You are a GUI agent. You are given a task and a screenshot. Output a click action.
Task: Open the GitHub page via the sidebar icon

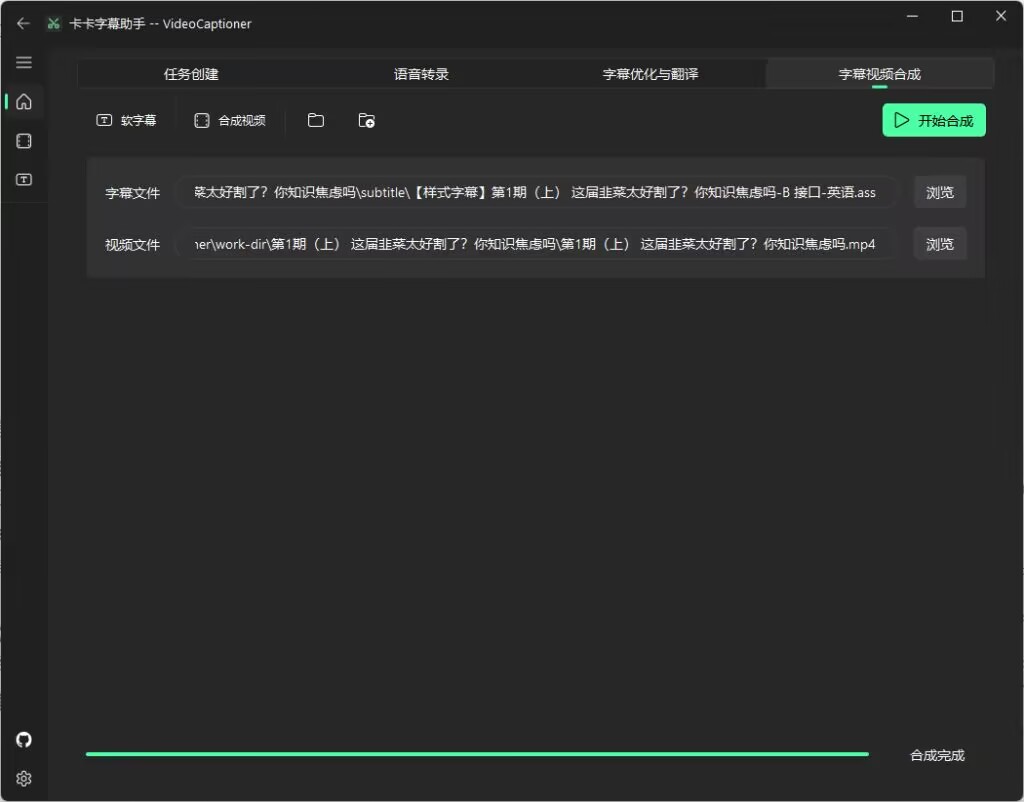[24, 740]
